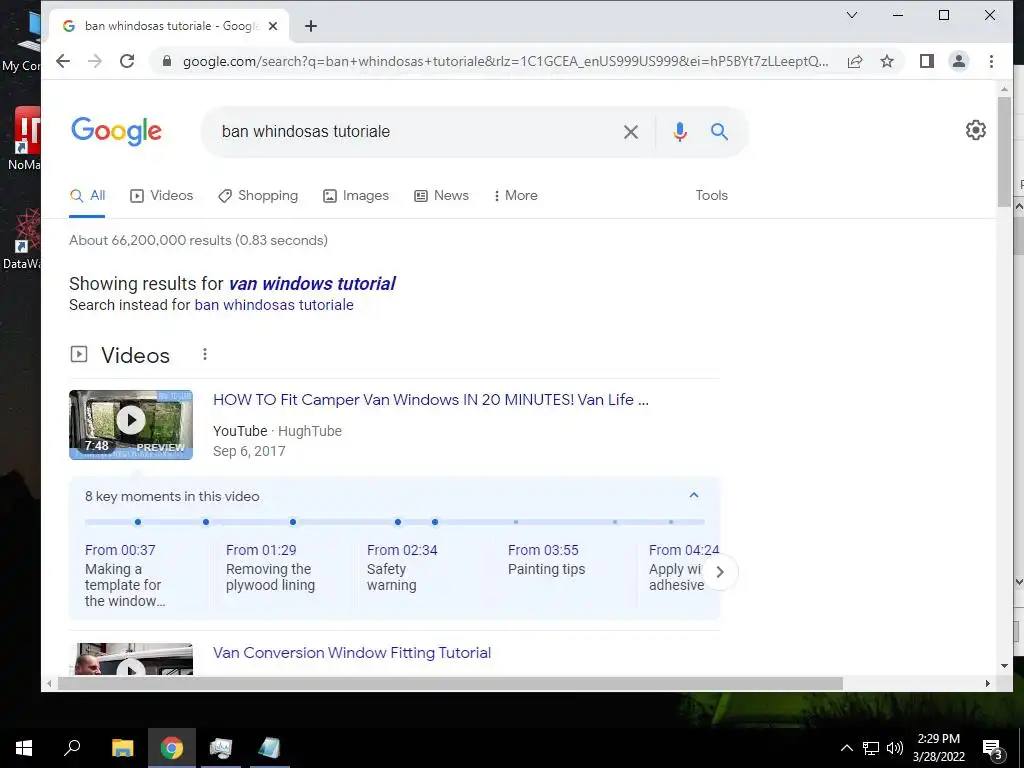The width and height of the screenshot is (1024, 768).
Task: Jump to 01:29 timeline marker dot
Action: (206, 522)
